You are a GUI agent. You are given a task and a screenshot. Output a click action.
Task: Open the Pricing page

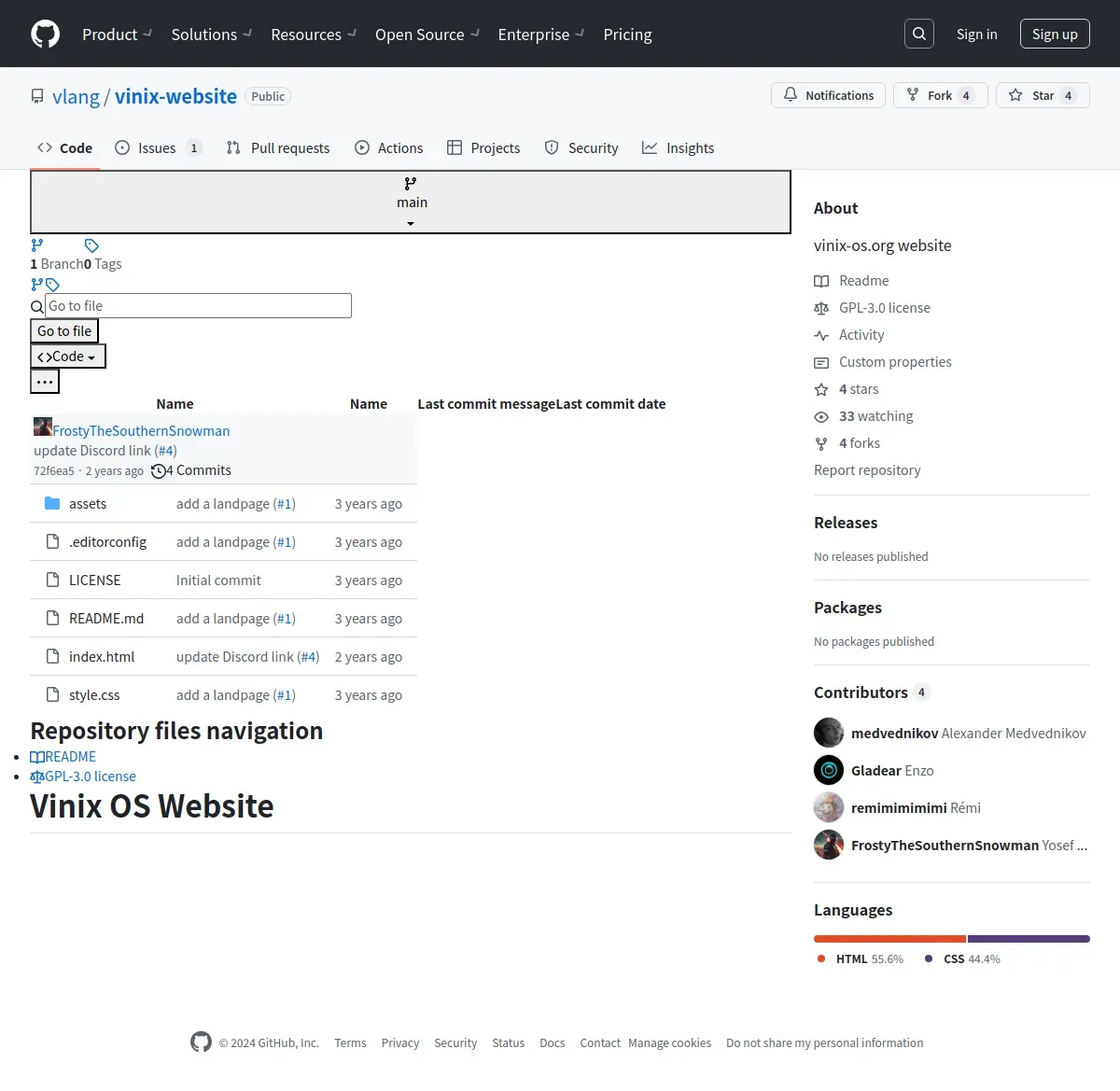pos(627,35)
